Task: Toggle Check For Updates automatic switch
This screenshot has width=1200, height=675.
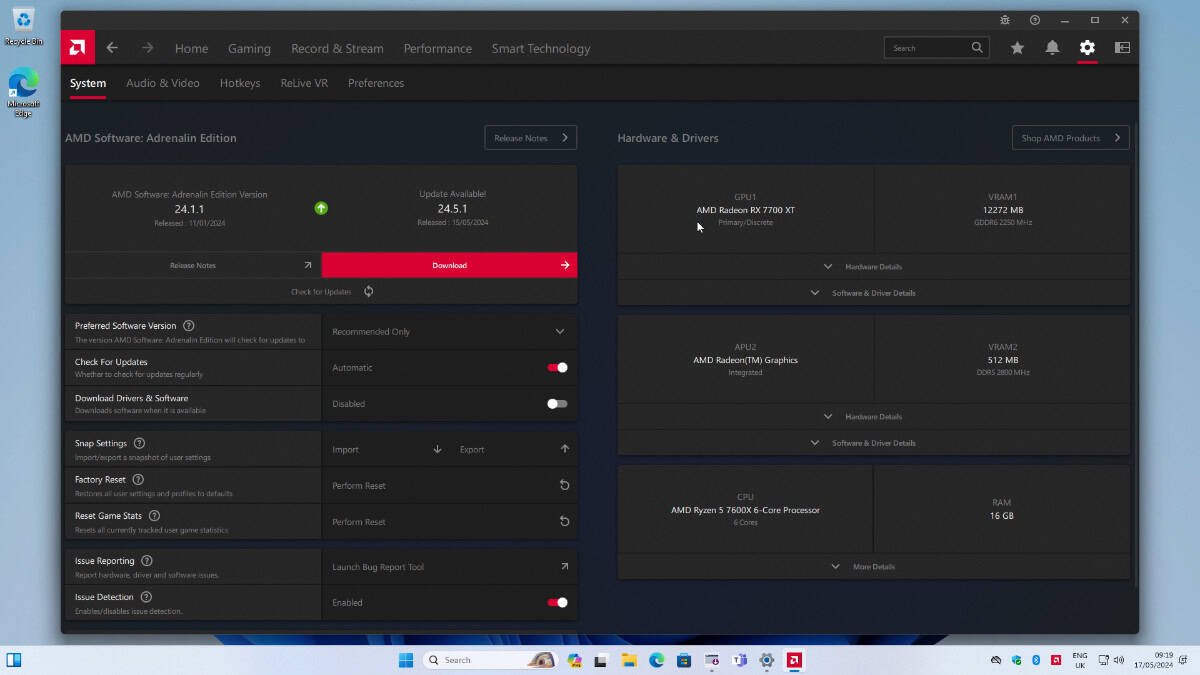Action: pos(557,368)
